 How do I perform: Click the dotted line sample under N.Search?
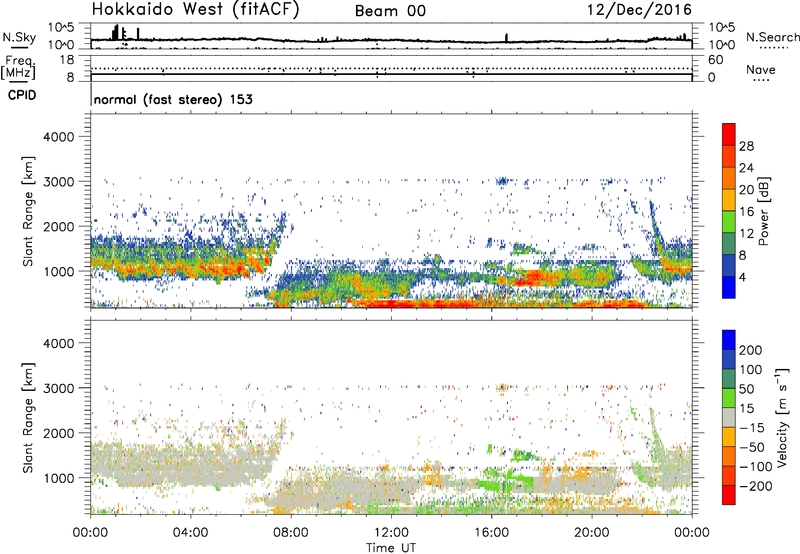[774, 48]
